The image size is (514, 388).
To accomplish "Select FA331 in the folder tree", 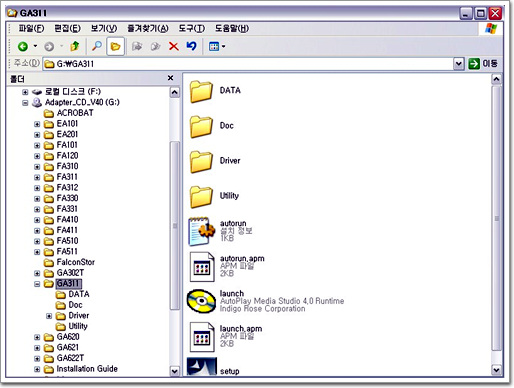I will point(61,209).
